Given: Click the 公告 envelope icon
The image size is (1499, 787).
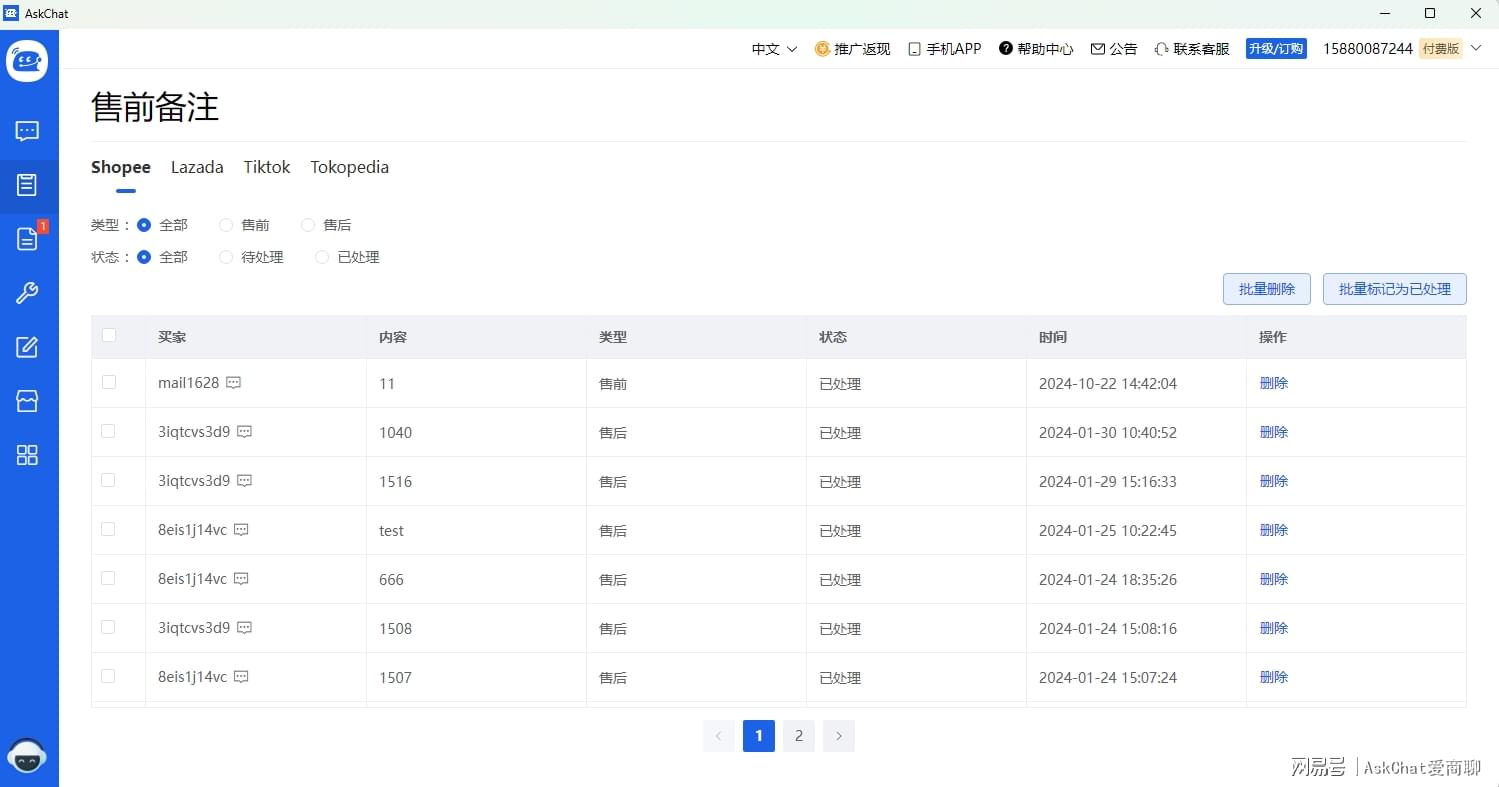Looking at the screenshot, I should click(x=1098, y=49).
